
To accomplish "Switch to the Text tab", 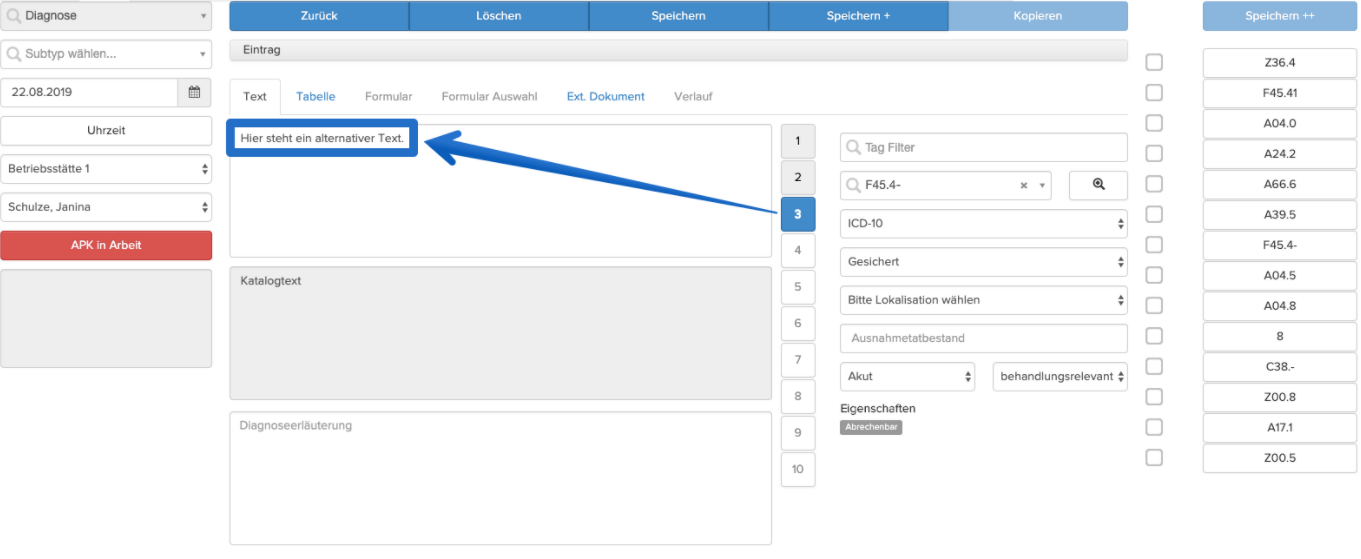I will pos(255,97).
